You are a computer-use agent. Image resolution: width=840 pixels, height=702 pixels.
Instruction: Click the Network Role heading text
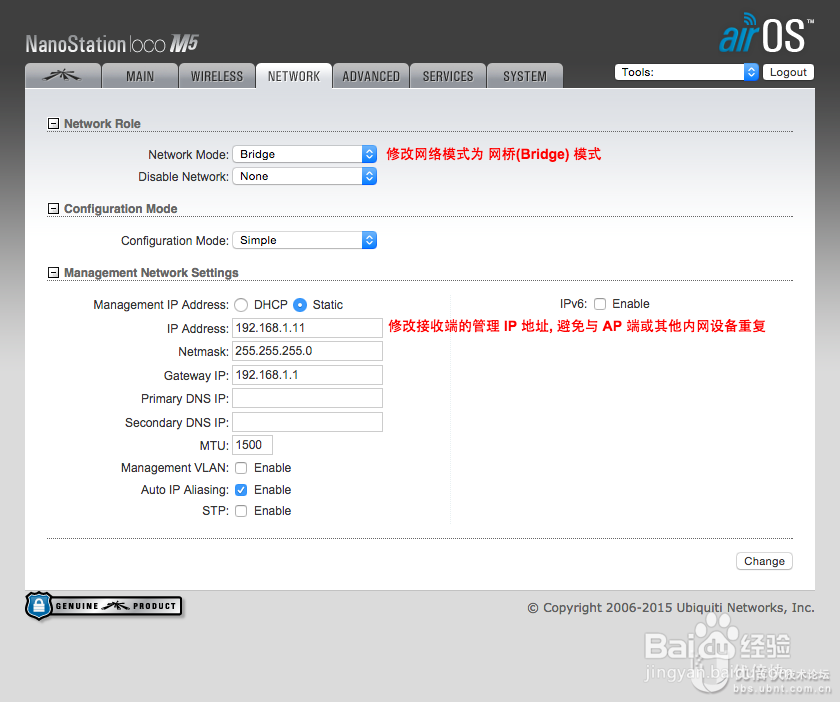point(102,124)
